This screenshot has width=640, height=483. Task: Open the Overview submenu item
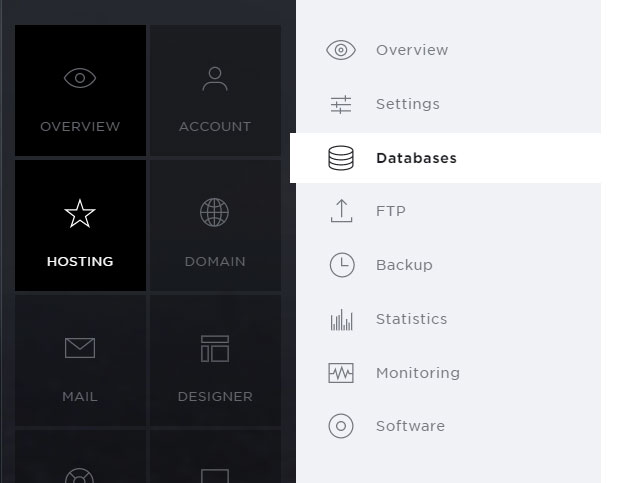[449, 50]
